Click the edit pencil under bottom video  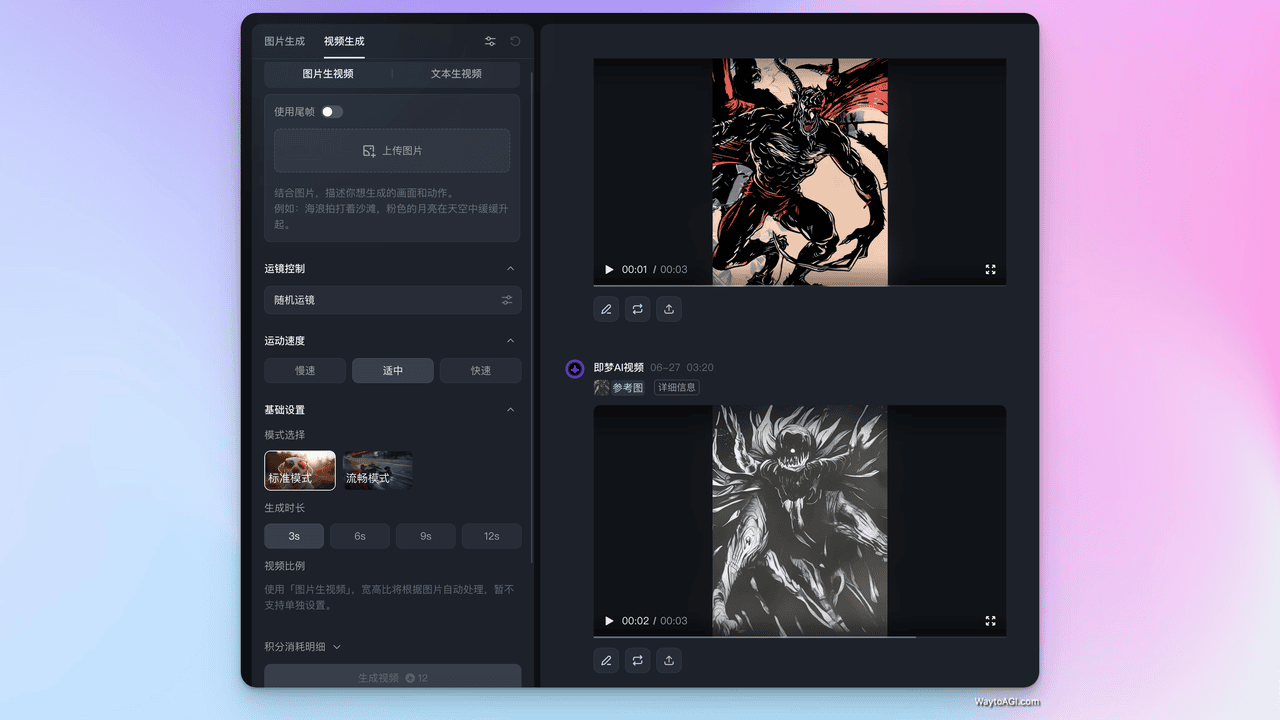pyautogui.click(x=606, y=660)
